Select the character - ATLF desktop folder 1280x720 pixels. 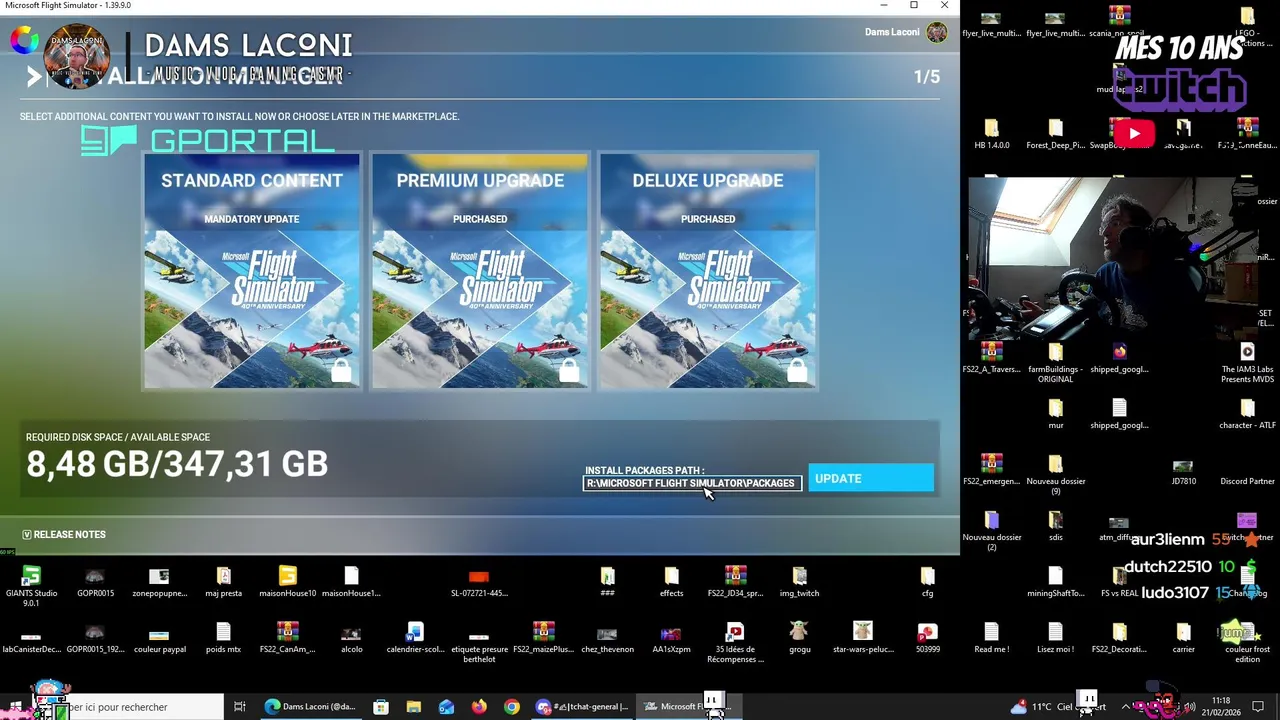[x=1247, y=413]
